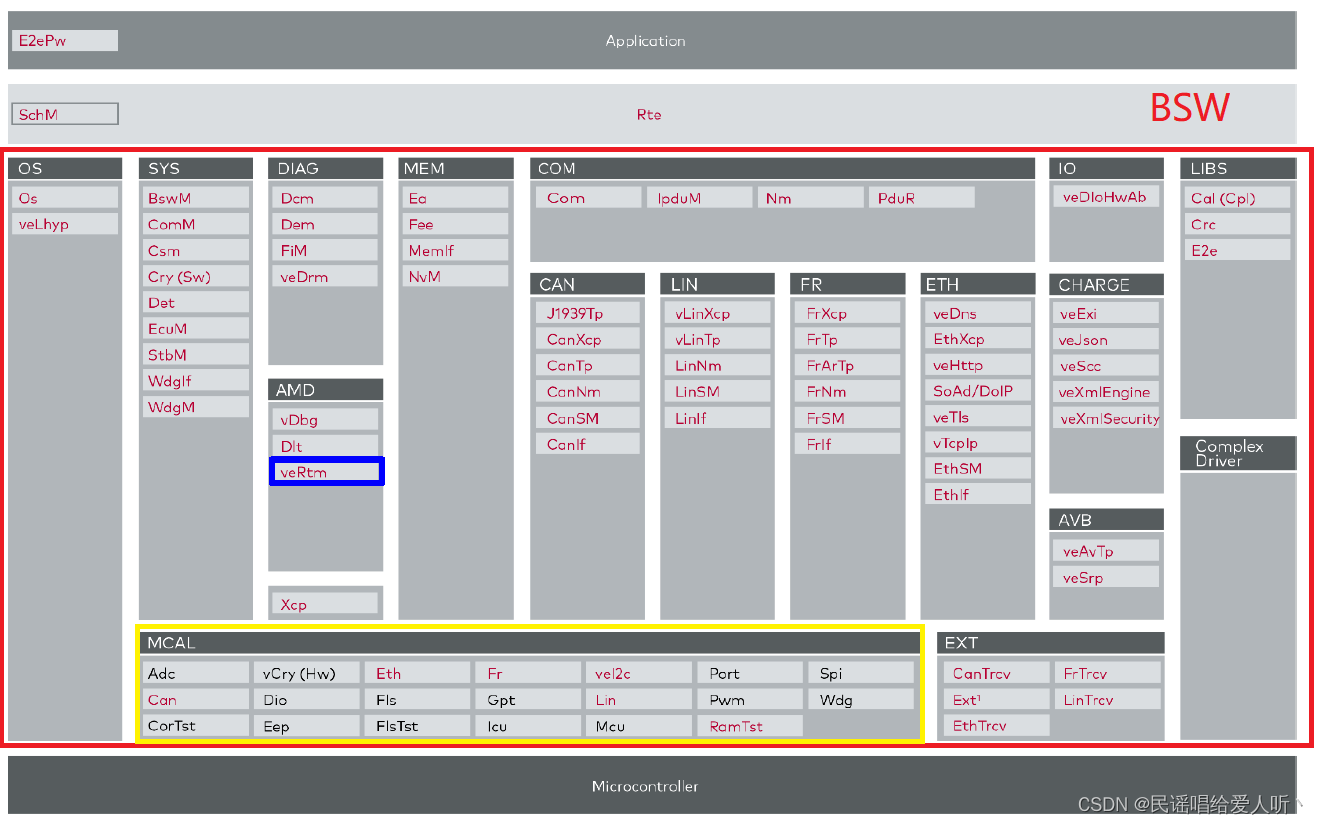Select the Nm module in COM
This screenshot has height=825, width=1318.
pyautogui.click(x=810, y=198)
